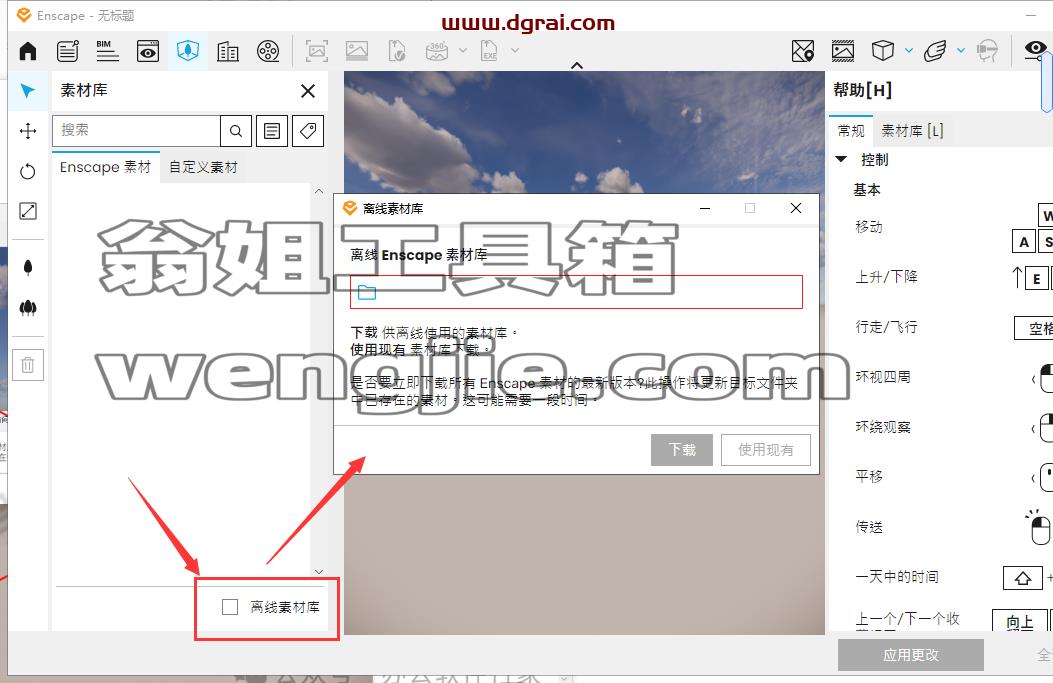Viewport: 1053px width, 683px height.
Task: Open the BIM info mode icon
Action: coord(107,51)
